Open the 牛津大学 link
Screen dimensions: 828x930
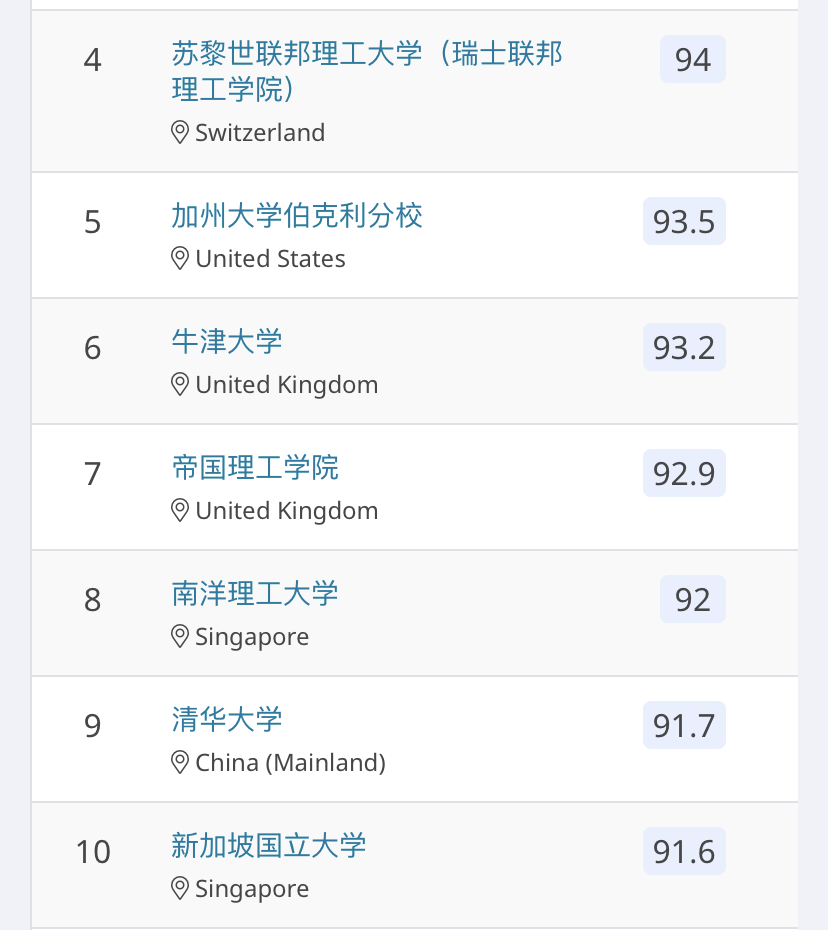(227, 341)
